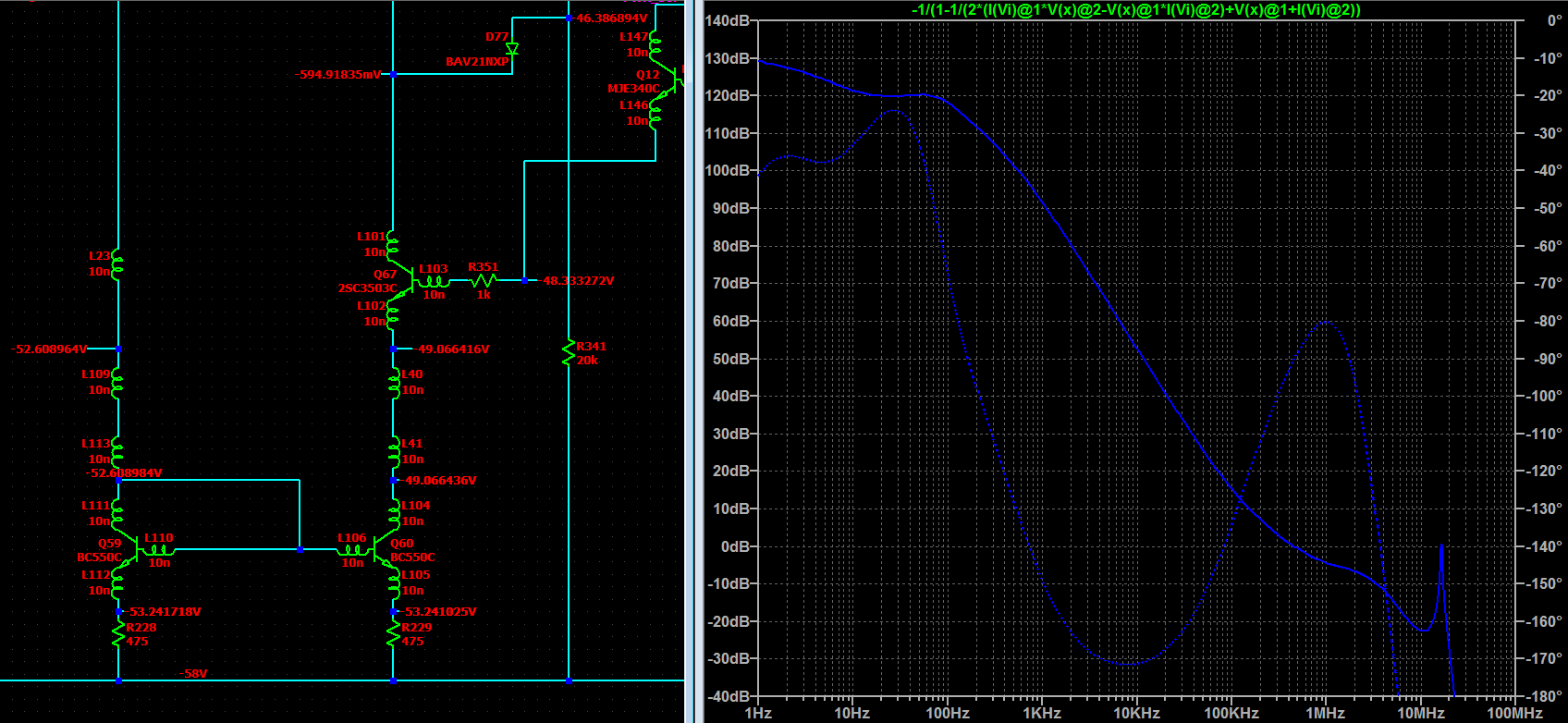Click the 49.066436V node voltage label
The image size is (1568, 723).
coord(440,480)
